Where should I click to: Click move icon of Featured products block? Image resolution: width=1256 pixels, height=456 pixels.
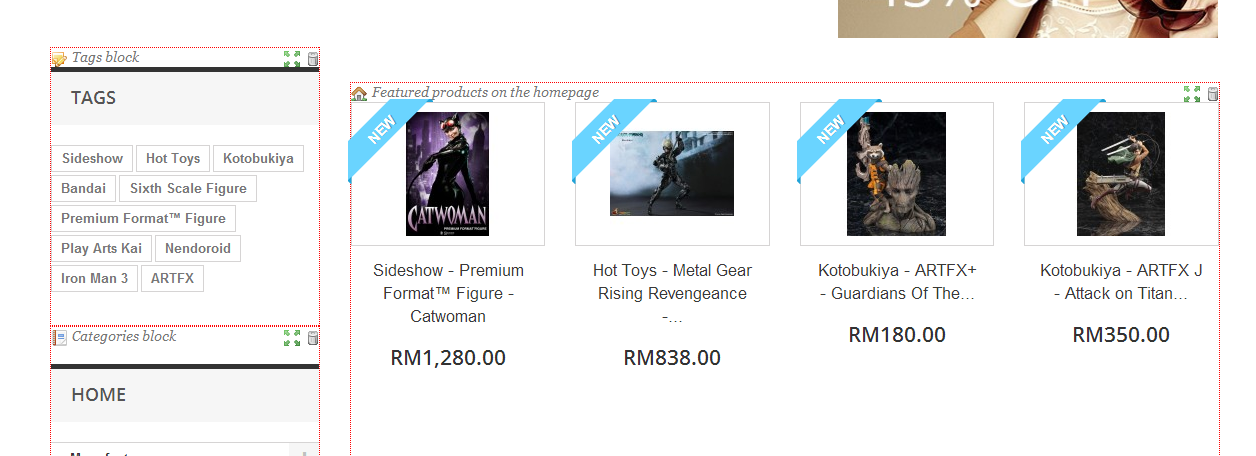tap(1192, 94)
